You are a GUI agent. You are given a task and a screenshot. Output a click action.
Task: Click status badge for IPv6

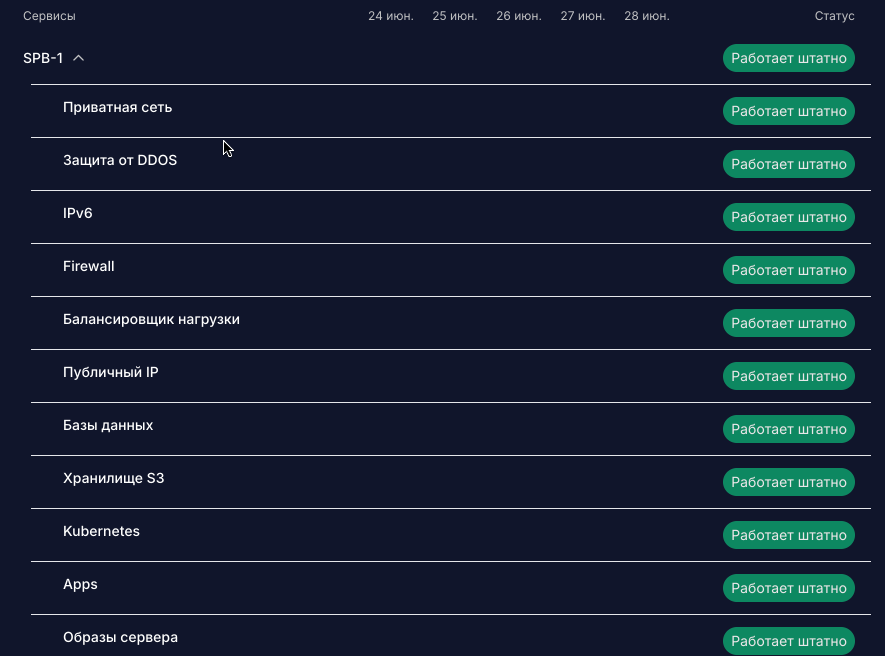click(788, 217)
